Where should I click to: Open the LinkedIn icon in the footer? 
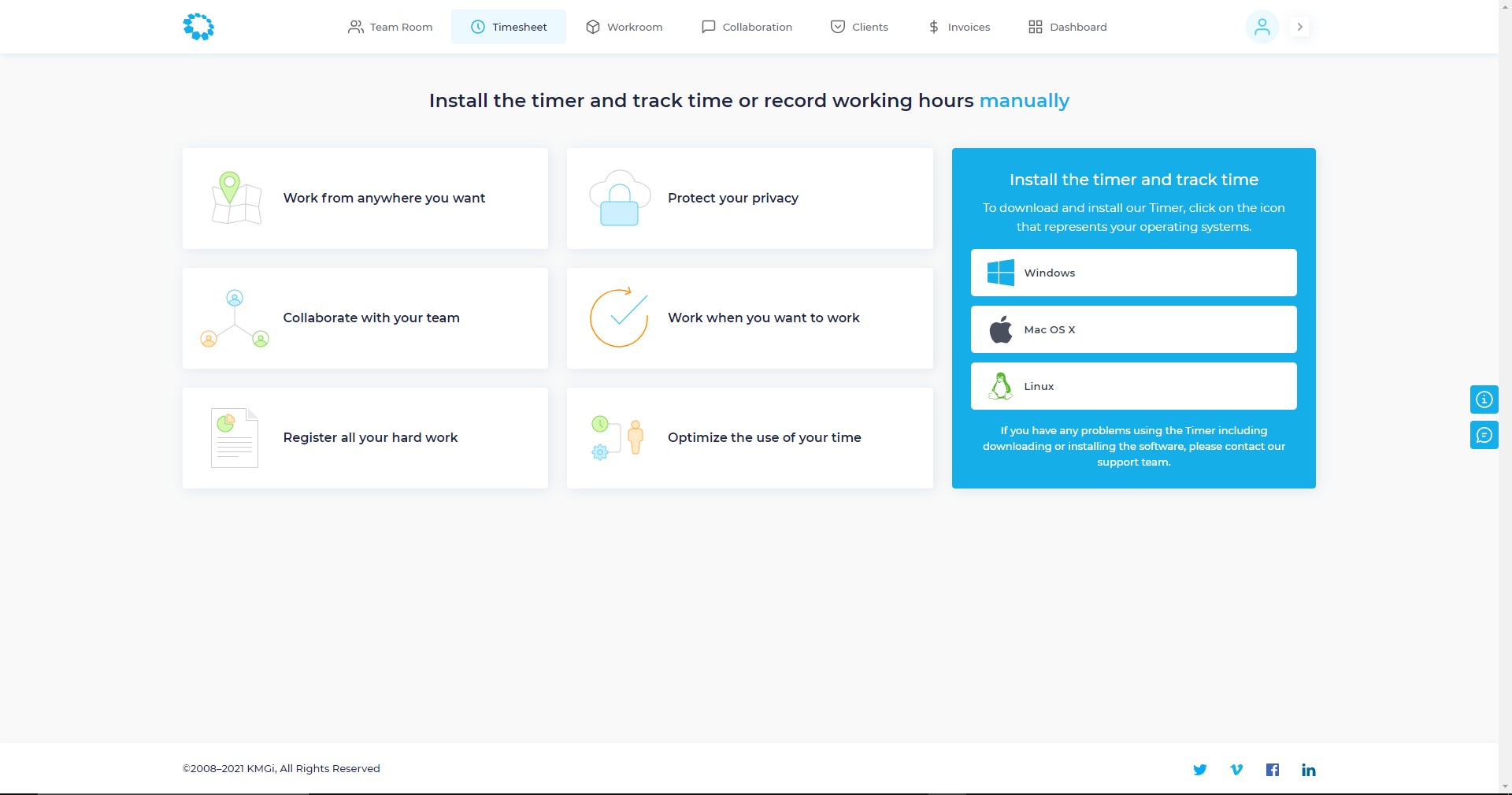(x=1308, y=770)
